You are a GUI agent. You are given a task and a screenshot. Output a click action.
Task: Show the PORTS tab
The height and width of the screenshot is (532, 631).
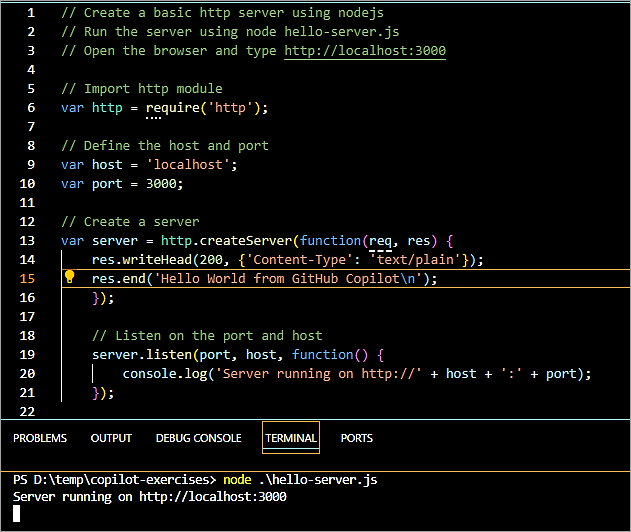(357, 438)
